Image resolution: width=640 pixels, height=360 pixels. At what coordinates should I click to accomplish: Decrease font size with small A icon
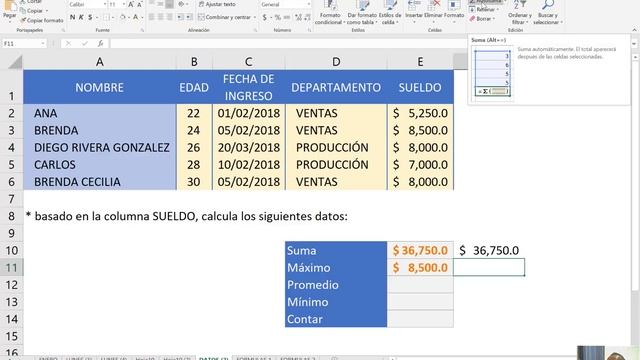point(139,4)
